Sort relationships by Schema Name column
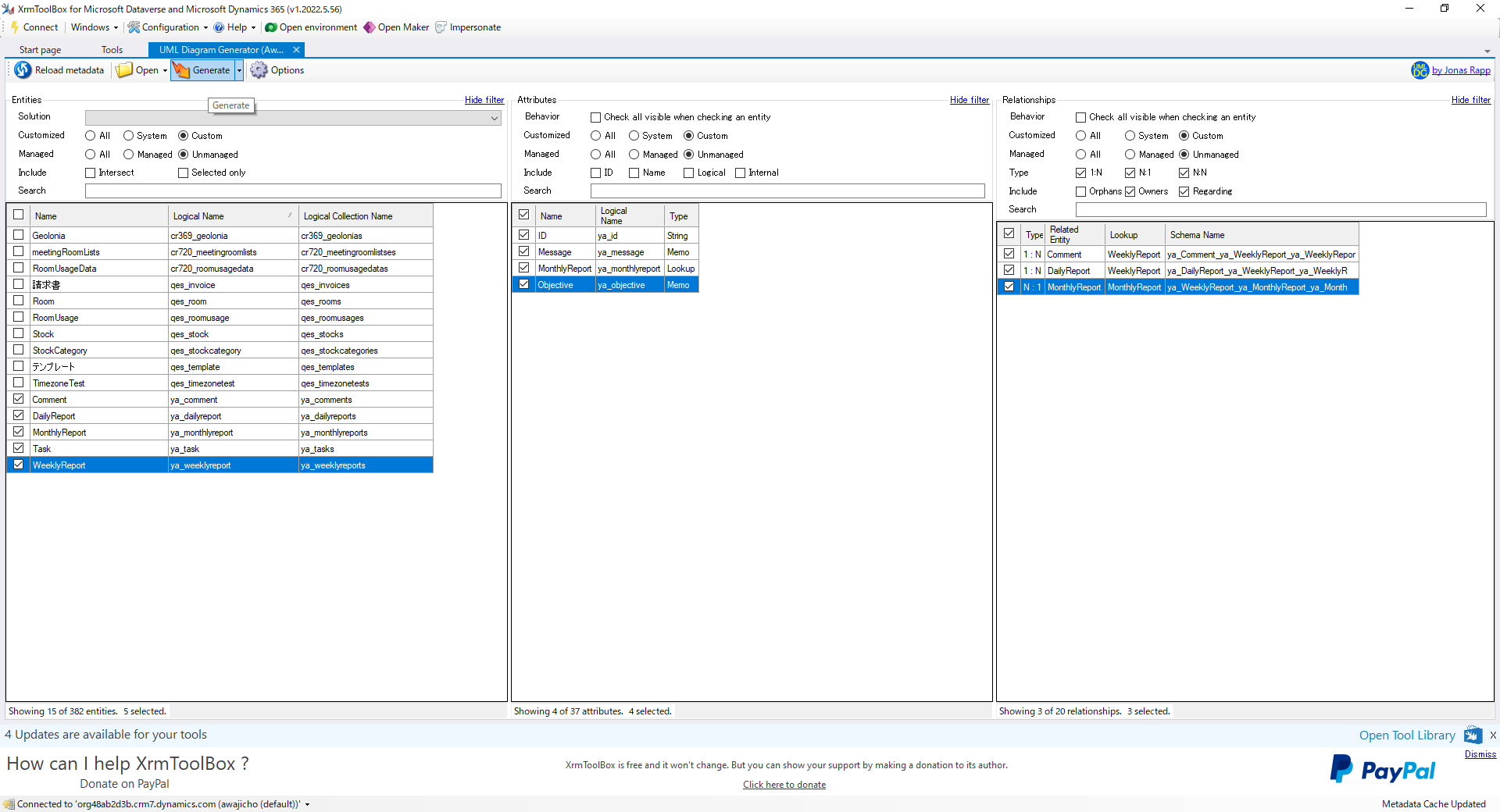The width and height of the screenshot is (1500, 812). (1262, 235)
